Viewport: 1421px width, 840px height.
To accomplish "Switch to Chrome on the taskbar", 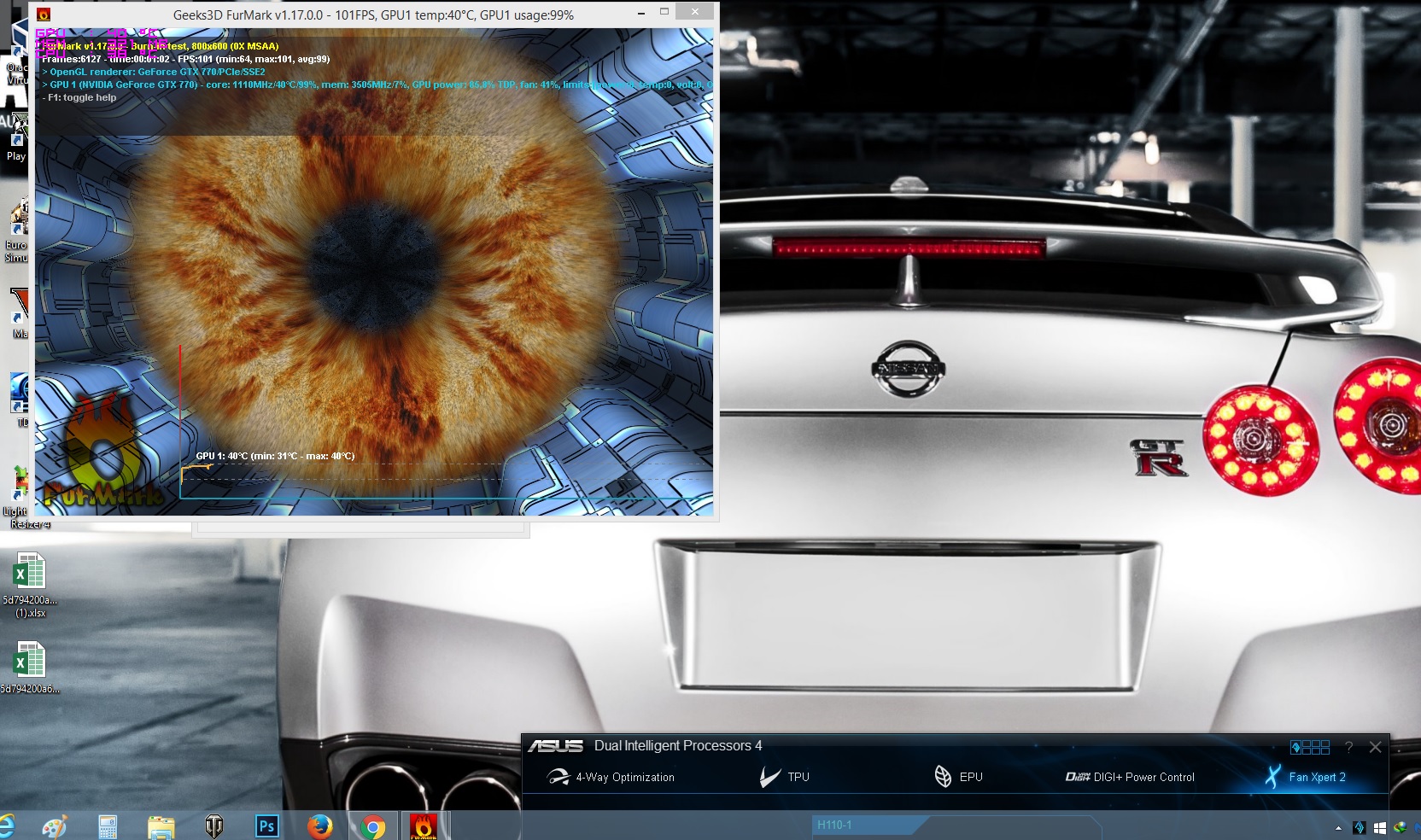I will (x=372, y=826).
